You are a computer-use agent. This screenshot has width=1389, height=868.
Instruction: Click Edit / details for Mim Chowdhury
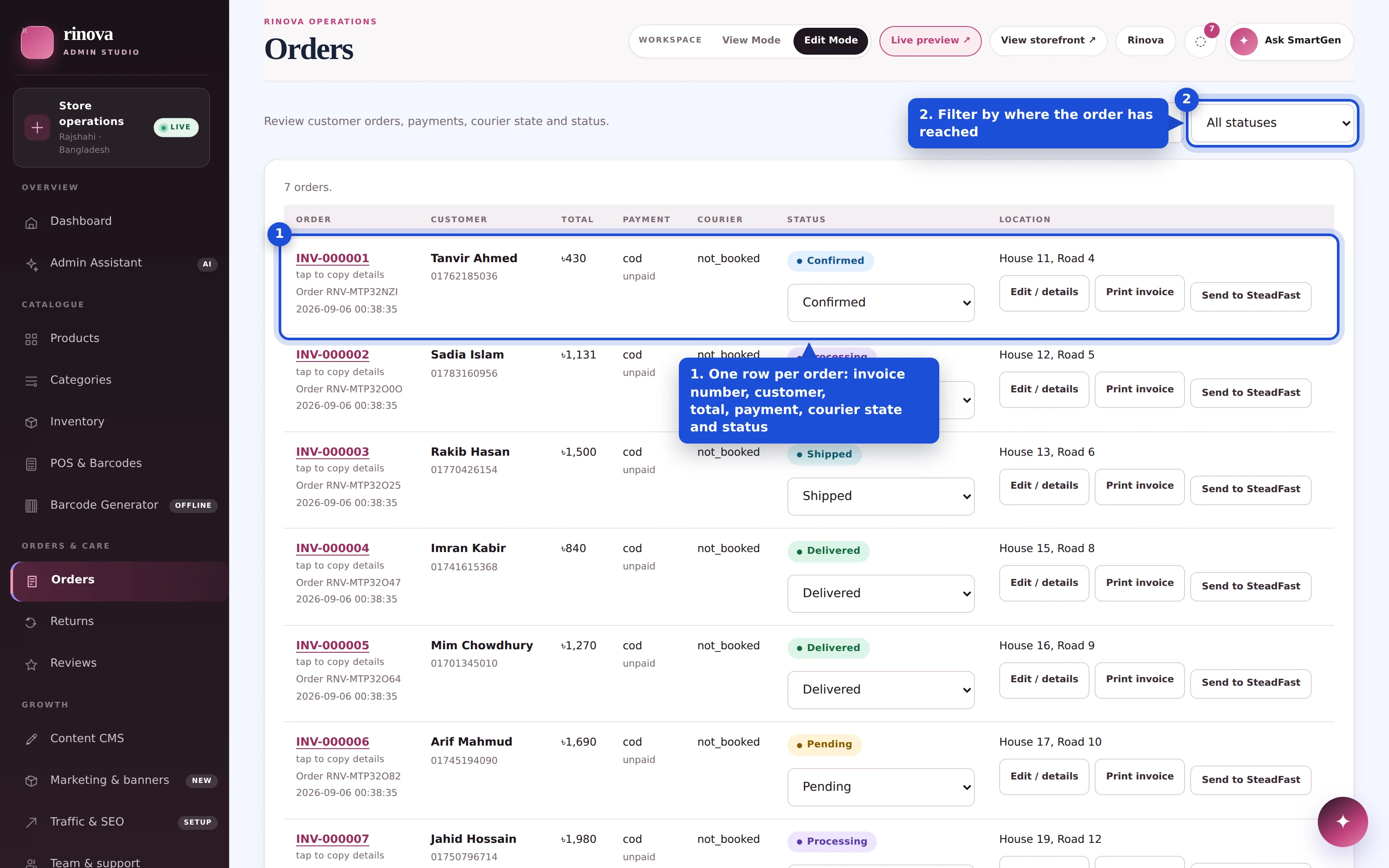[1043, 680]
